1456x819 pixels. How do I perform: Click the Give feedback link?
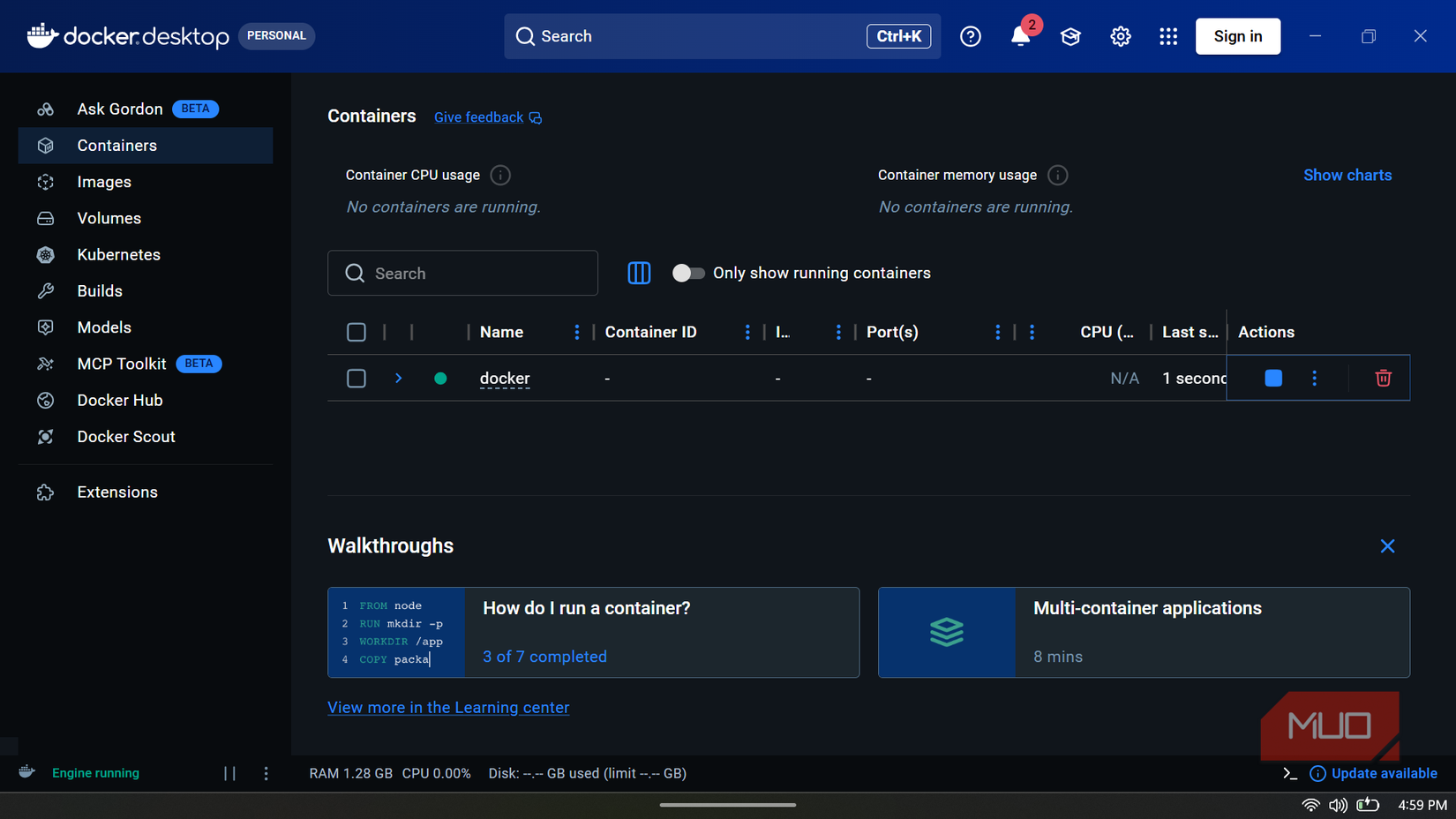click(x=488, y=117)
